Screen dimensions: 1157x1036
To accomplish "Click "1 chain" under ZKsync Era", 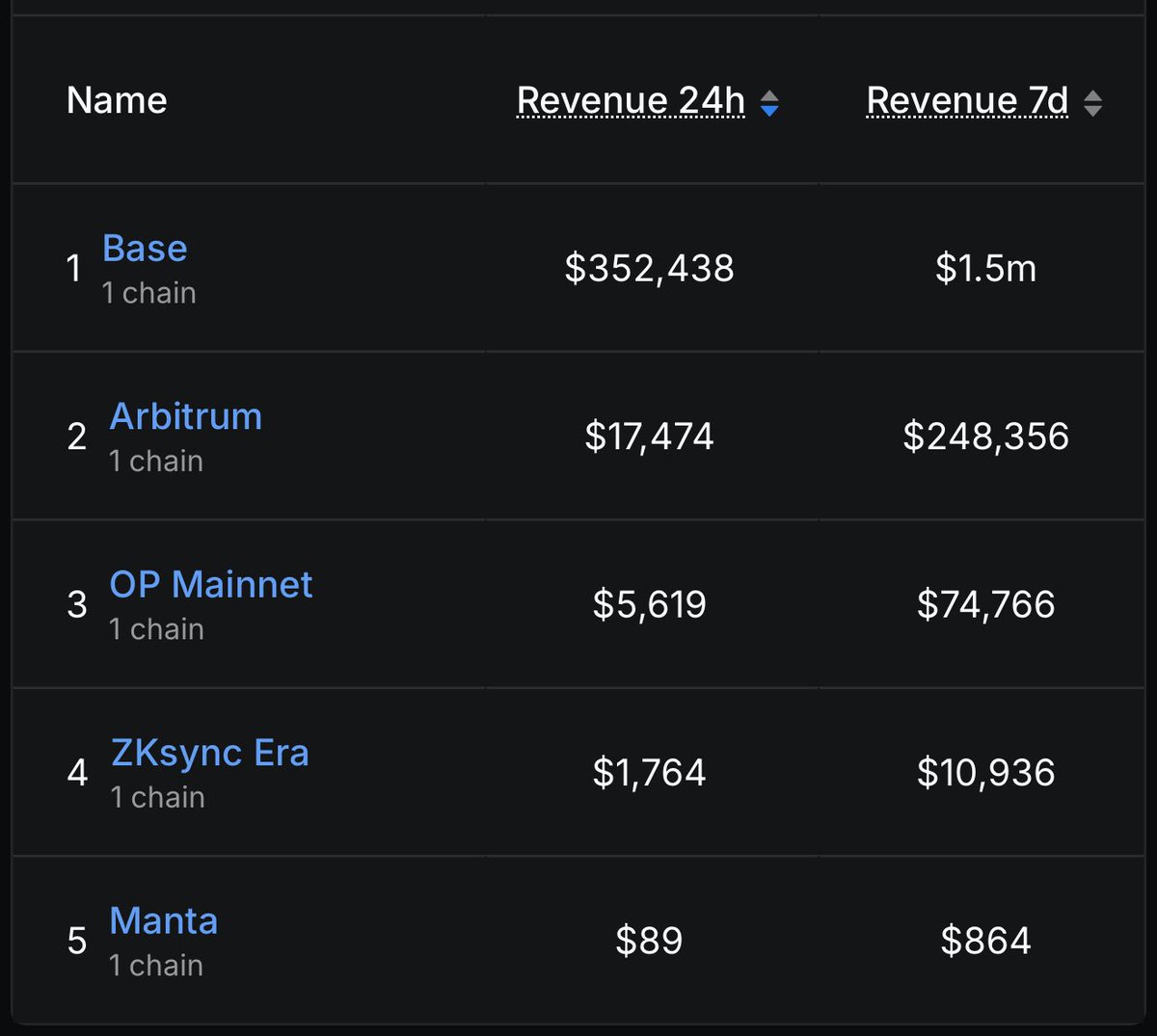I will pos(157,798).
